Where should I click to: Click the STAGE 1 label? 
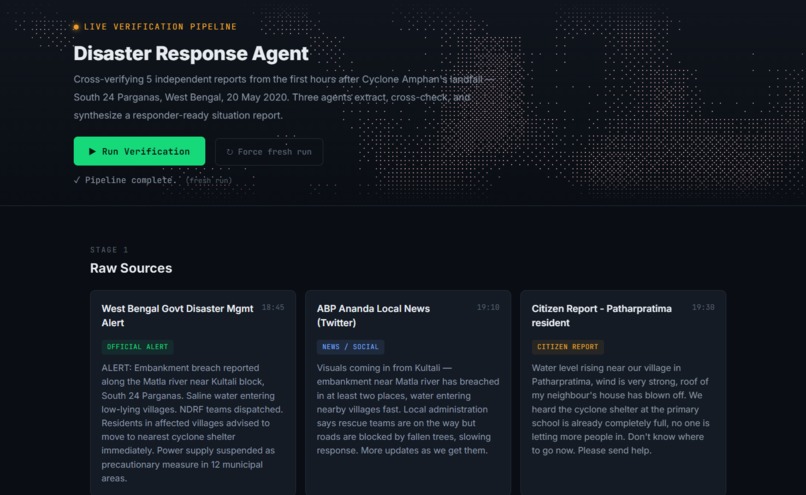tap(109, 250)
